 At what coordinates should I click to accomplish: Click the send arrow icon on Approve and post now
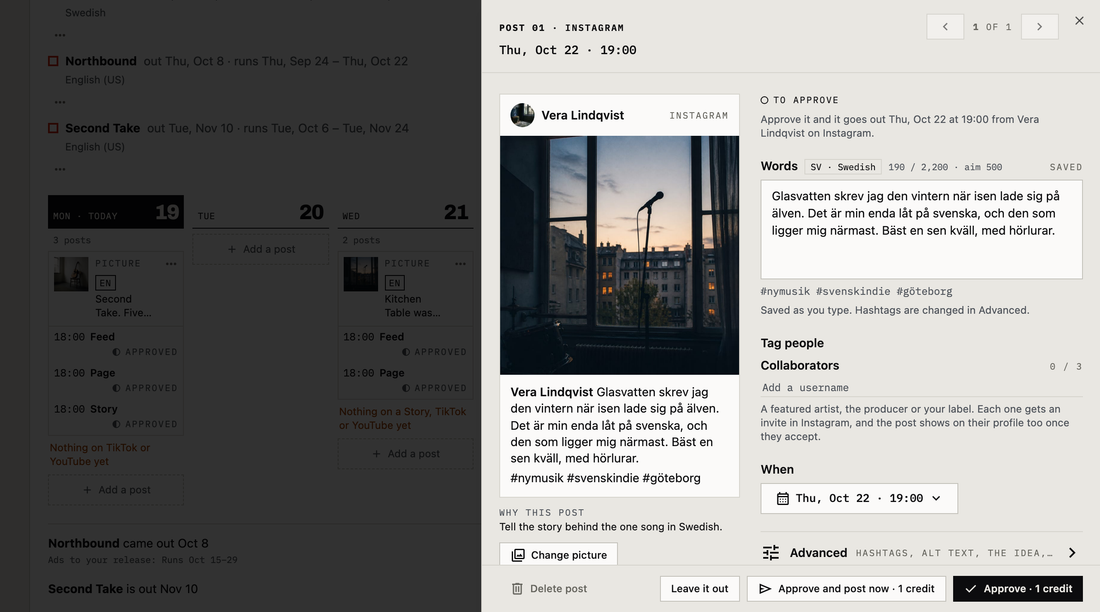coord(765,589)
